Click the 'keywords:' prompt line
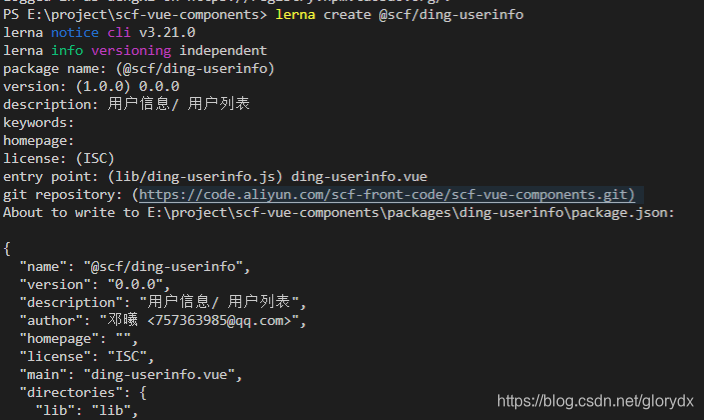 39,123
